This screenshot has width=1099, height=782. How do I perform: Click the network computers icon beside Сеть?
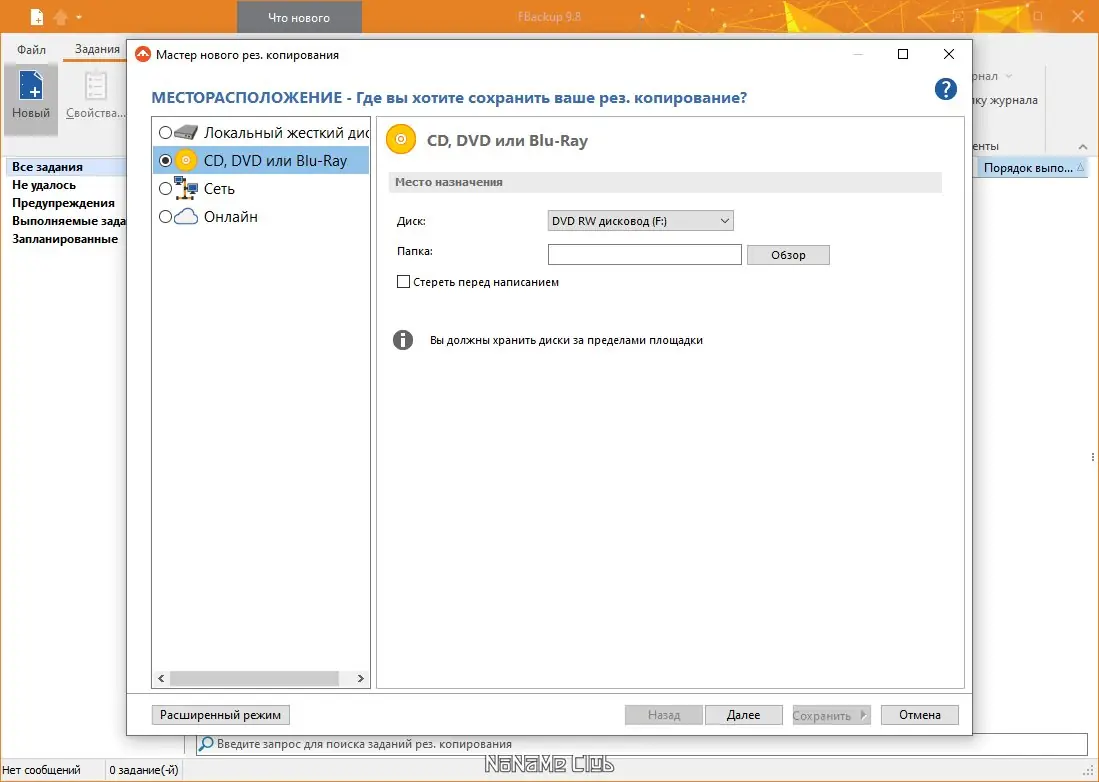point(186,188)
